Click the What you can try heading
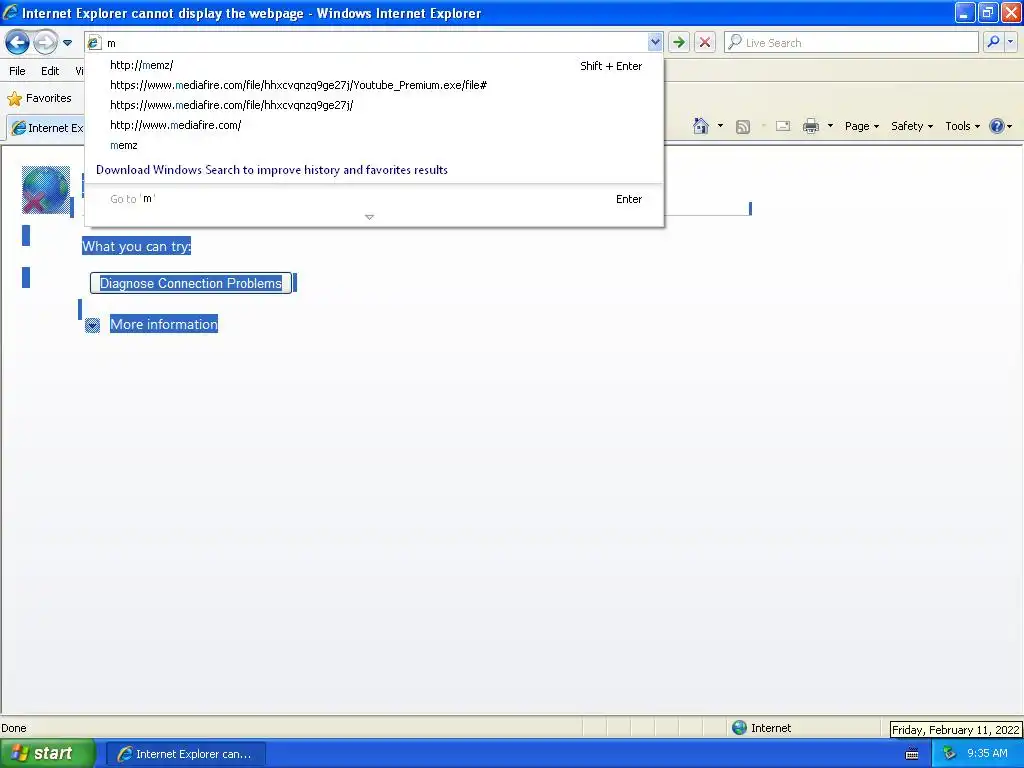The image size is (1024, 768). [x=136, y=246]
